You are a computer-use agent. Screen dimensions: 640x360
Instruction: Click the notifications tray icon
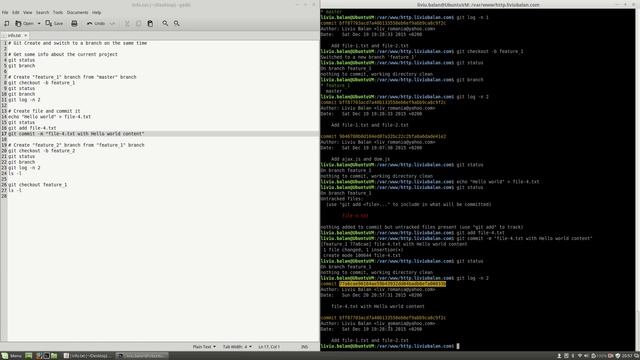coord(637,356)
